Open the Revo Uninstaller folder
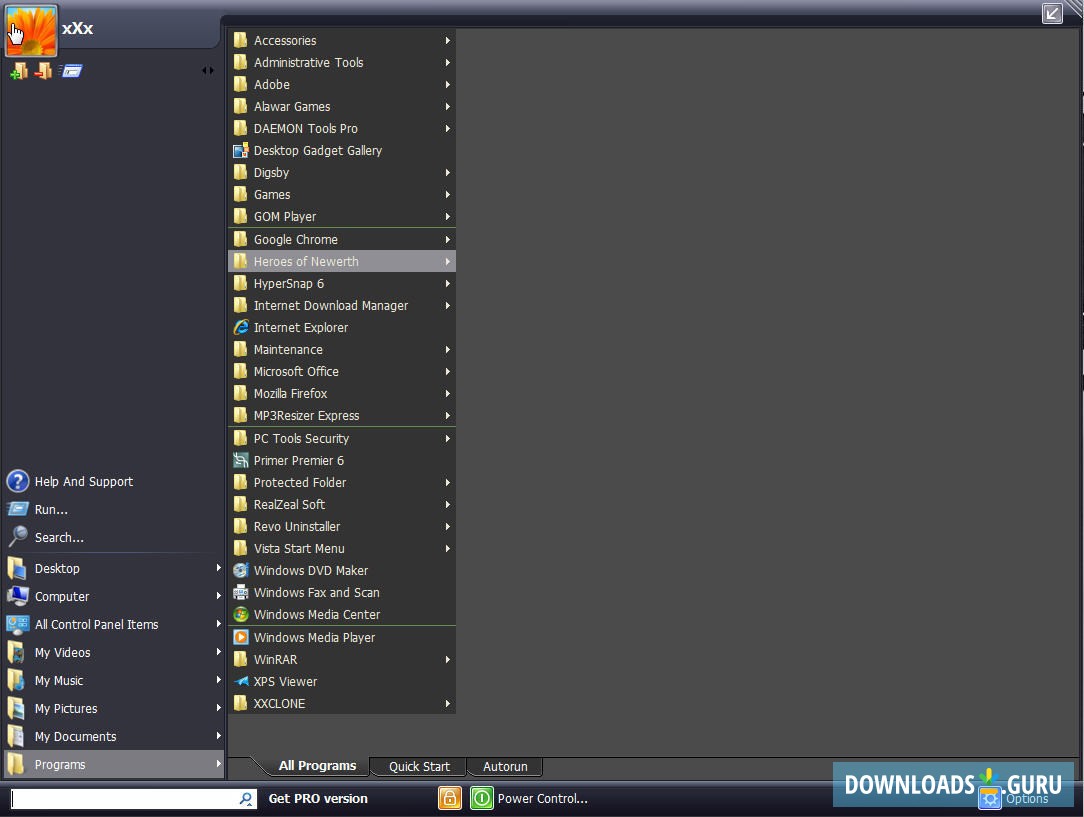 pos(342,527)
